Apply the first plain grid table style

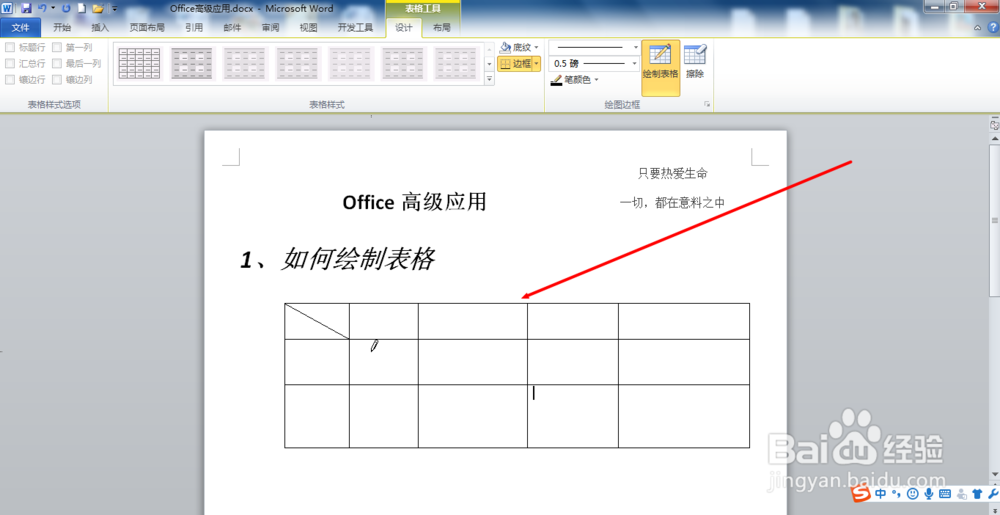coord(140,63)
